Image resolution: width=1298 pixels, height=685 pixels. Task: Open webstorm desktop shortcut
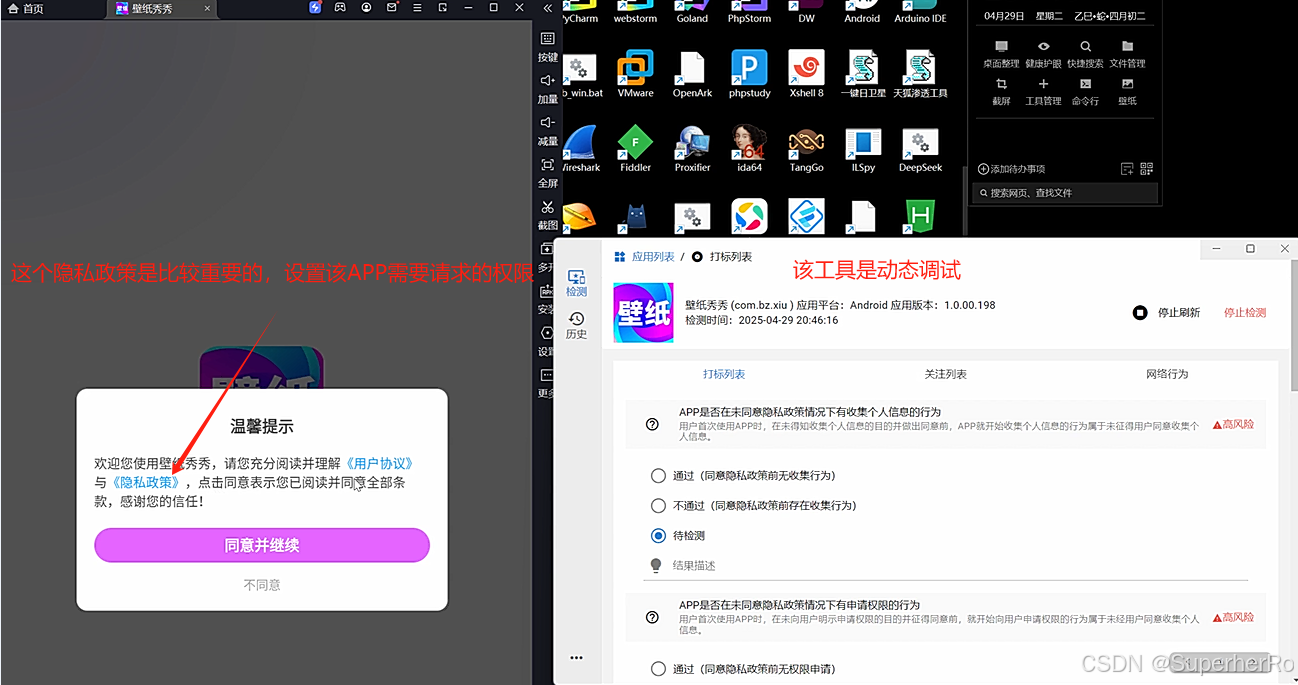635,13
